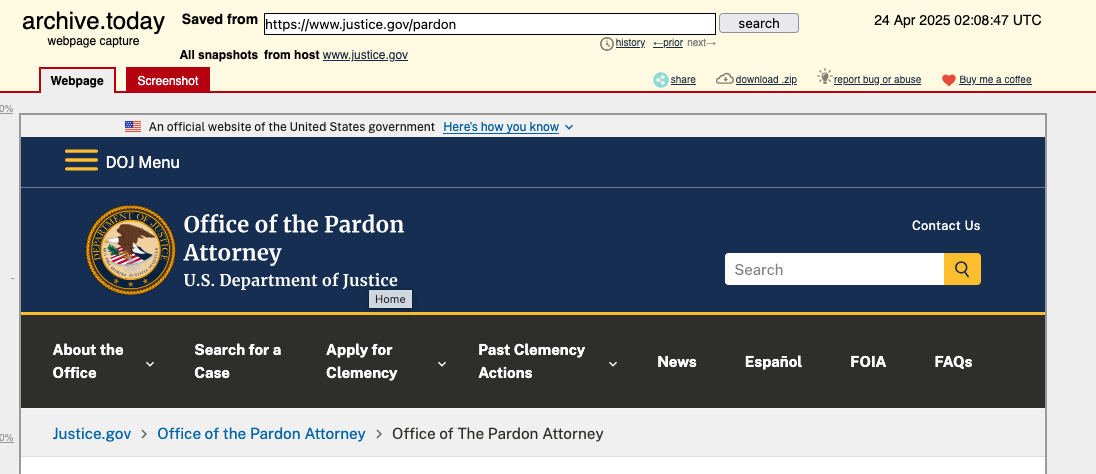Screen dimensions: 1096x474
Task: Click the report bug lightbulb icon
Action: (x=824, y=78)
